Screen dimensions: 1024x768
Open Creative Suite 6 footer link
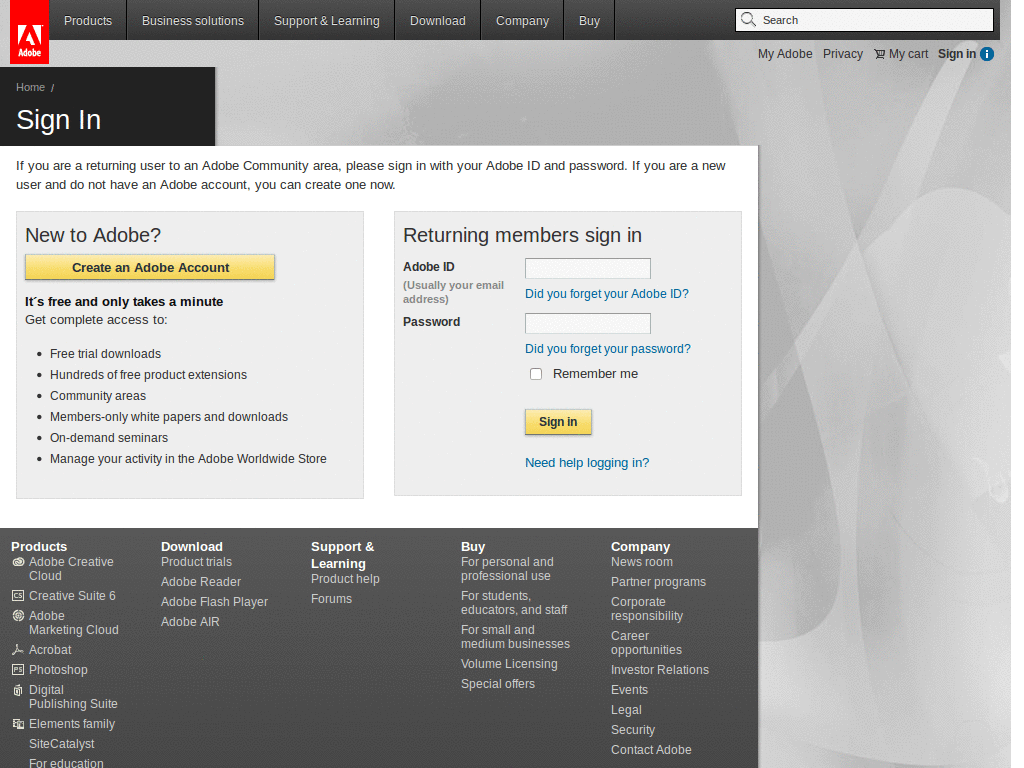(72, 596)
